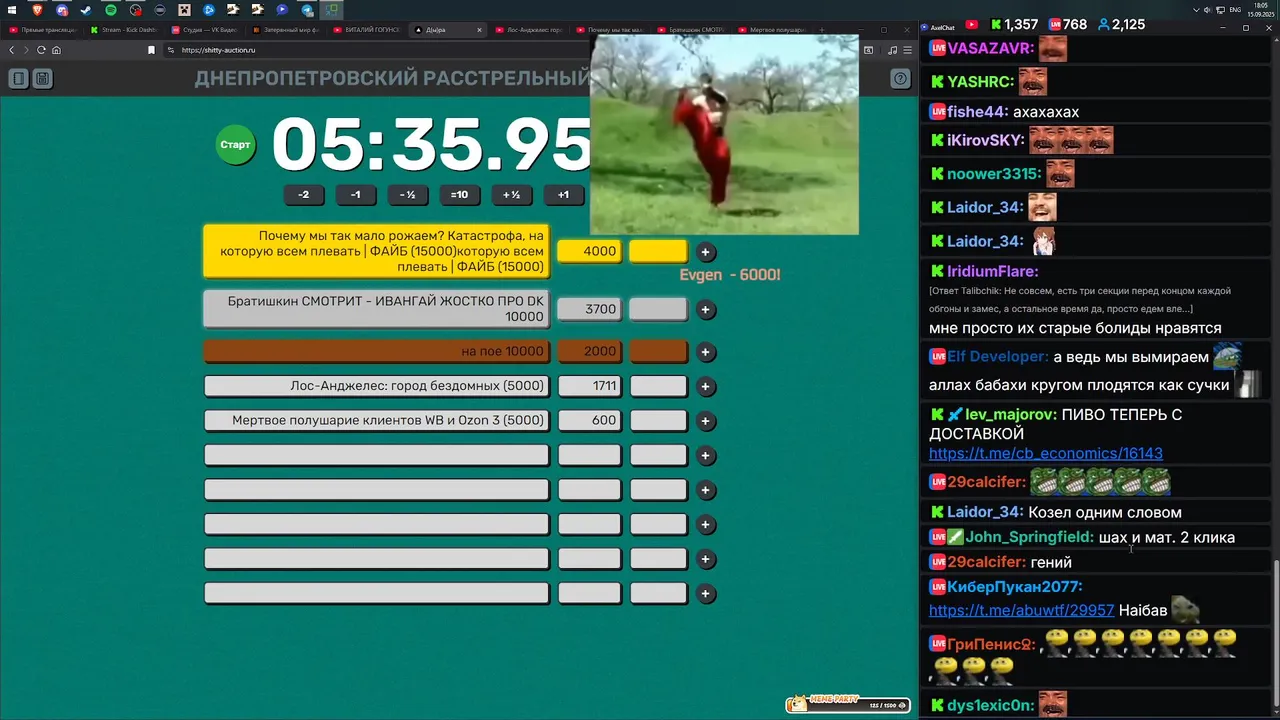1280x720 pixels.
Task: Click plus button on Мертвое полушарие row
Action: (705, 421)
